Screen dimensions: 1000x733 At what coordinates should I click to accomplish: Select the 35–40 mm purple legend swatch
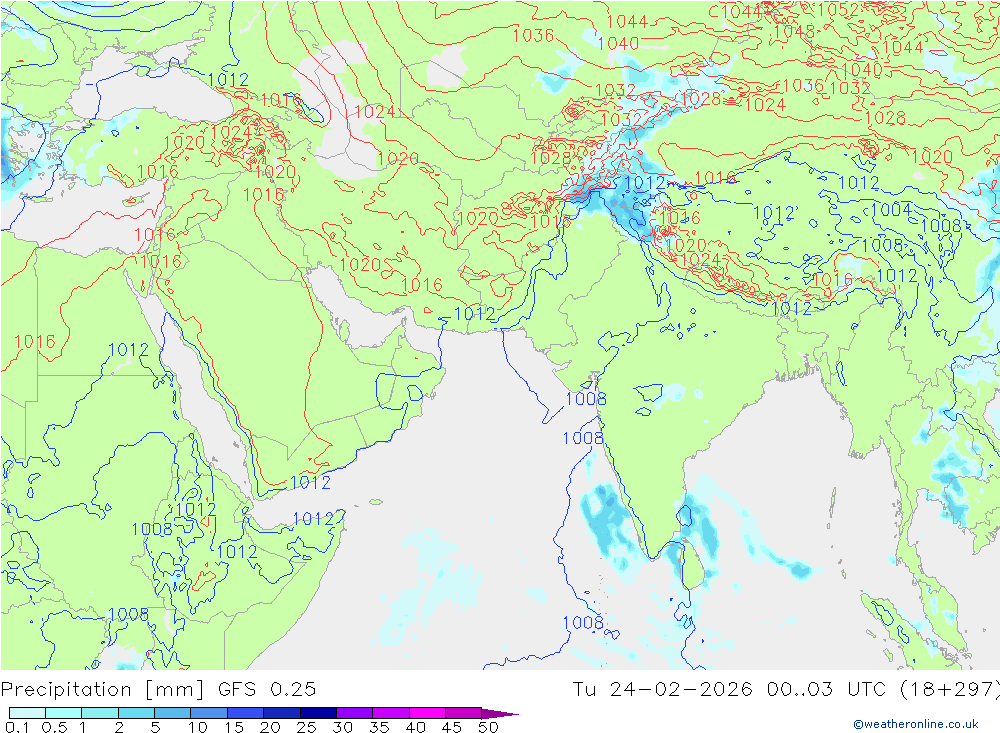[390, 713]
